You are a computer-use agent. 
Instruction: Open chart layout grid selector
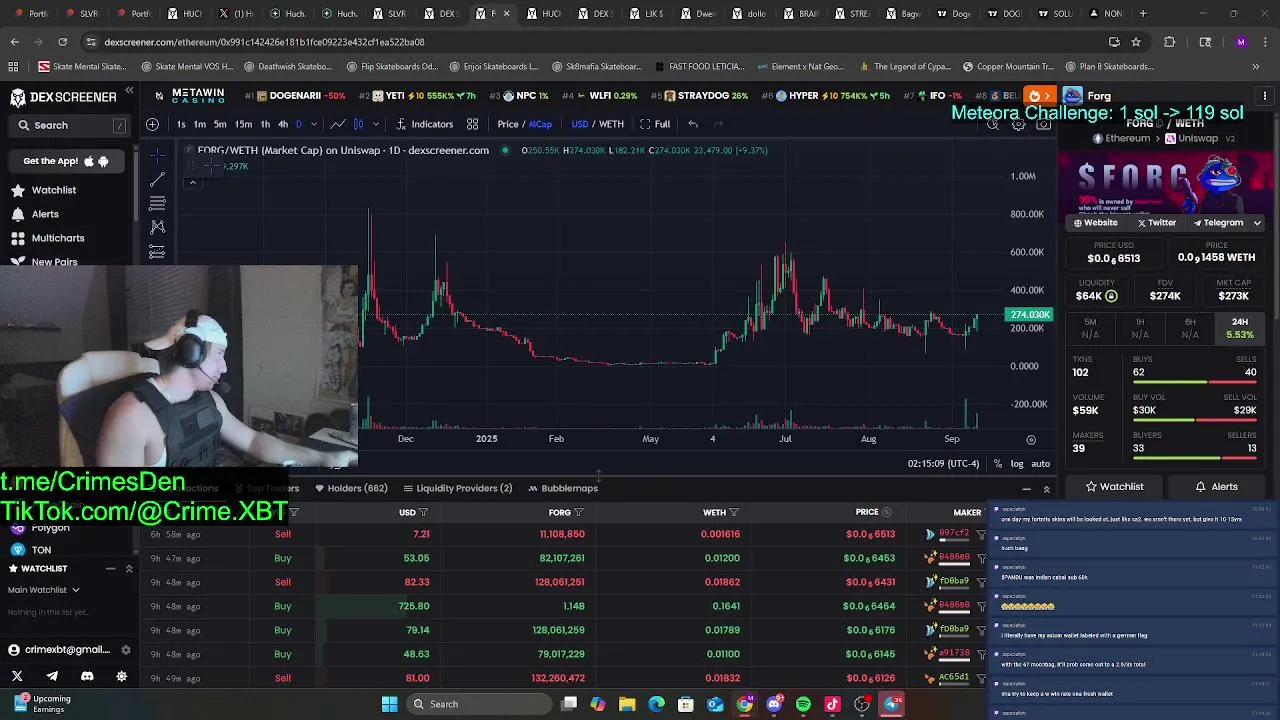(472, 124)
